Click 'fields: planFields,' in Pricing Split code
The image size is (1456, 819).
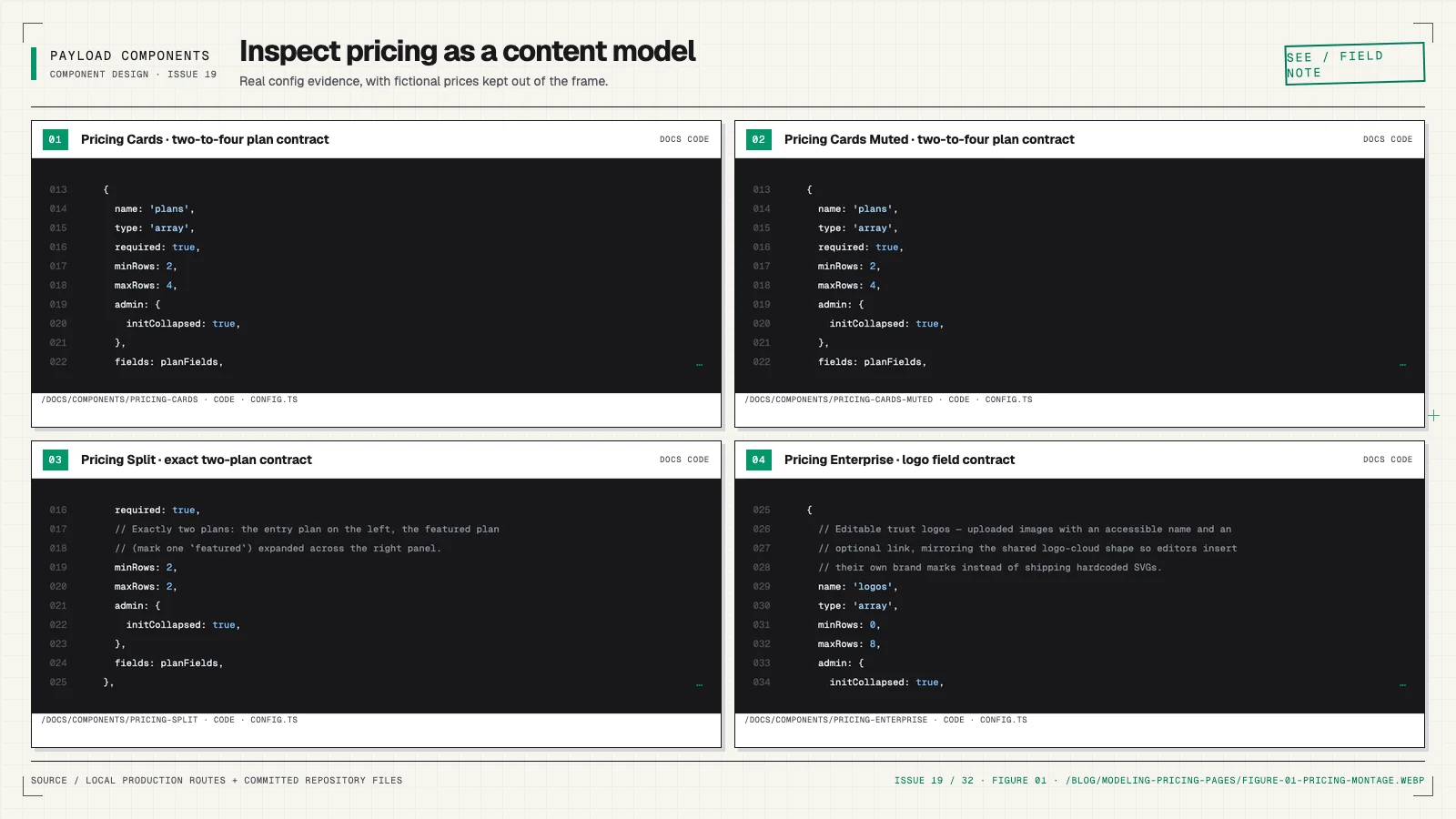point(168,663)
